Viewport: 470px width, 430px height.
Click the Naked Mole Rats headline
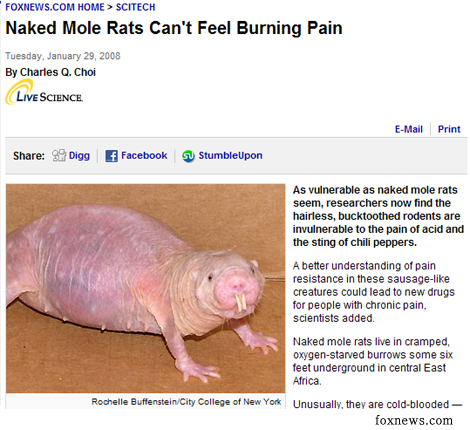click(174, 28)
